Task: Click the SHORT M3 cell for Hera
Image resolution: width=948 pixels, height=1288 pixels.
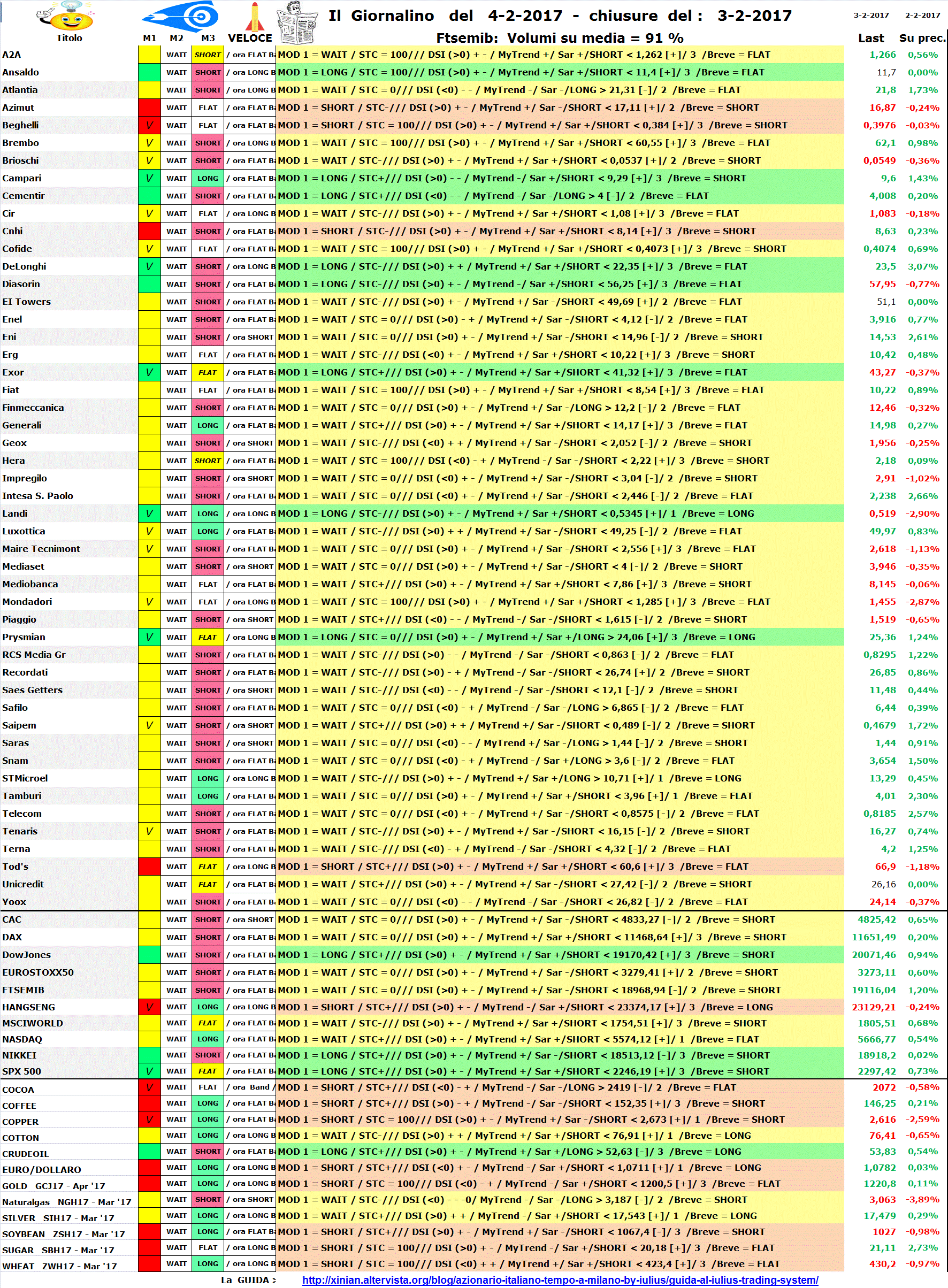Action: click(208, 460)
